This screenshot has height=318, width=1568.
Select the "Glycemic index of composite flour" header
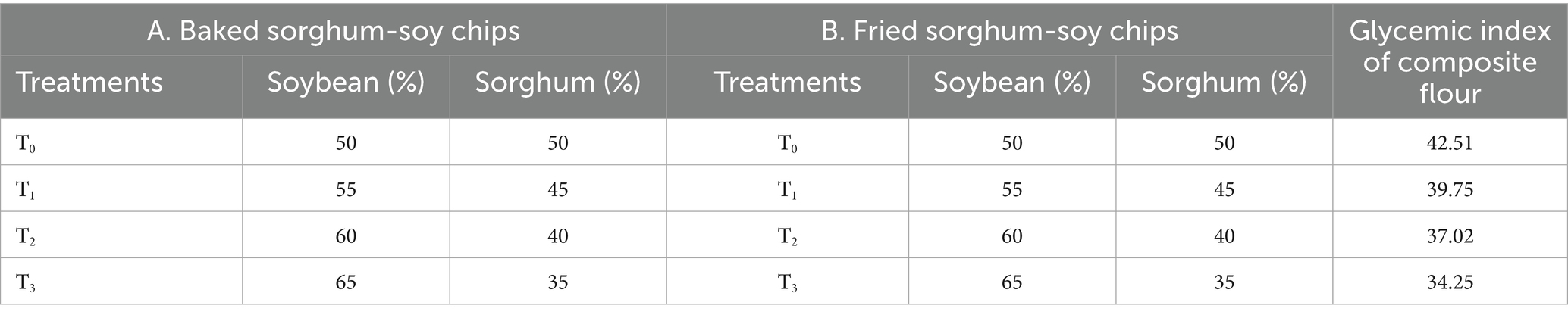(1449, 62)
